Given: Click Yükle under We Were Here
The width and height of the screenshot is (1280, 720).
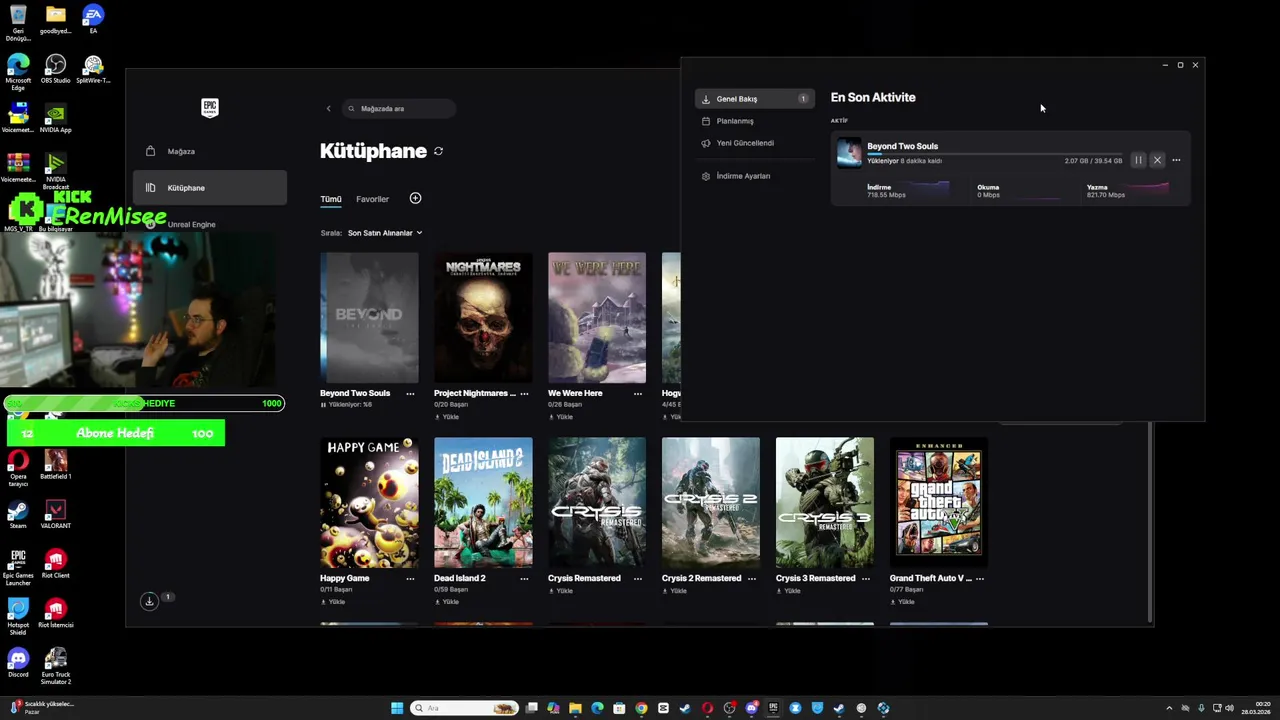Looking at the screenshot, I should (x=560, y=417).
